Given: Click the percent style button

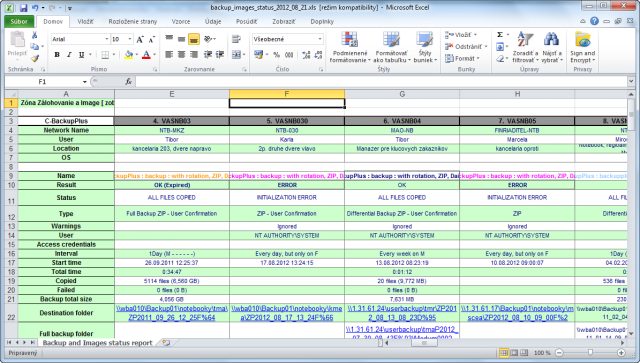Looking at the screenshot, I should [x=277, y=55].
